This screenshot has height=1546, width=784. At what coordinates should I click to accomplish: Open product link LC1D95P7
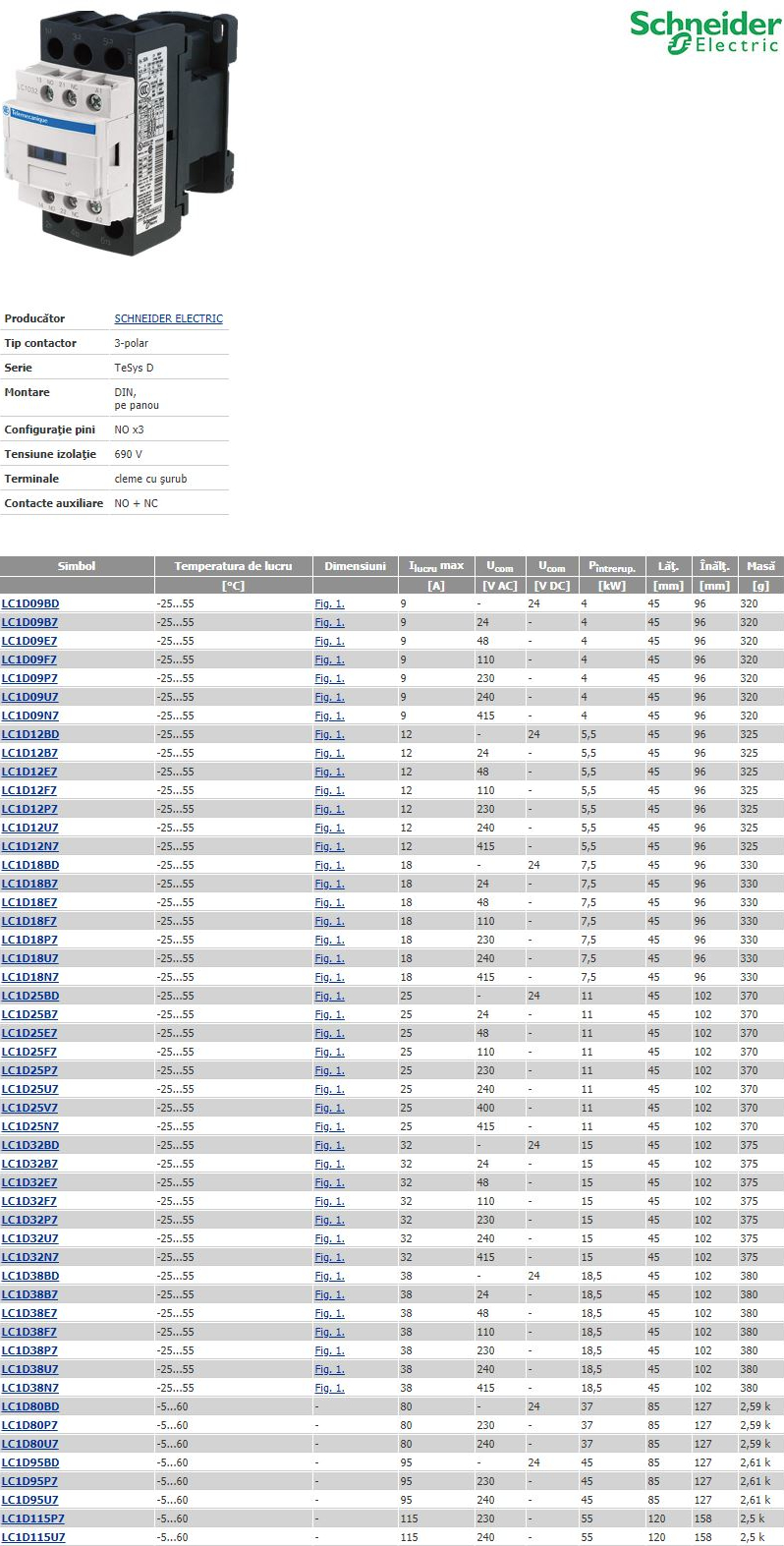29,1481
